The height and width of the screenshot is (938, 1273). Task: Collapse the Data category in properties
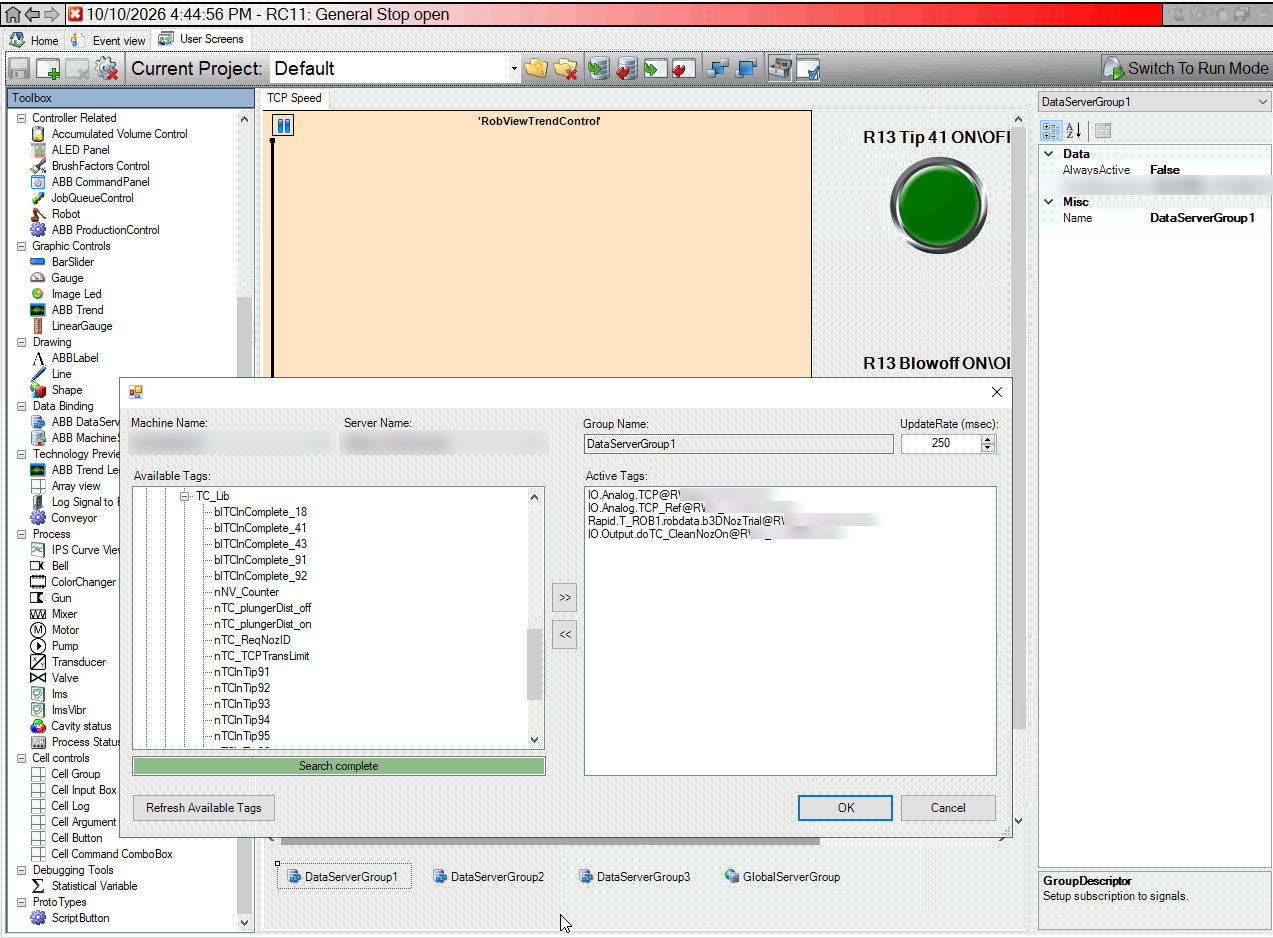tap(1049, 154)
